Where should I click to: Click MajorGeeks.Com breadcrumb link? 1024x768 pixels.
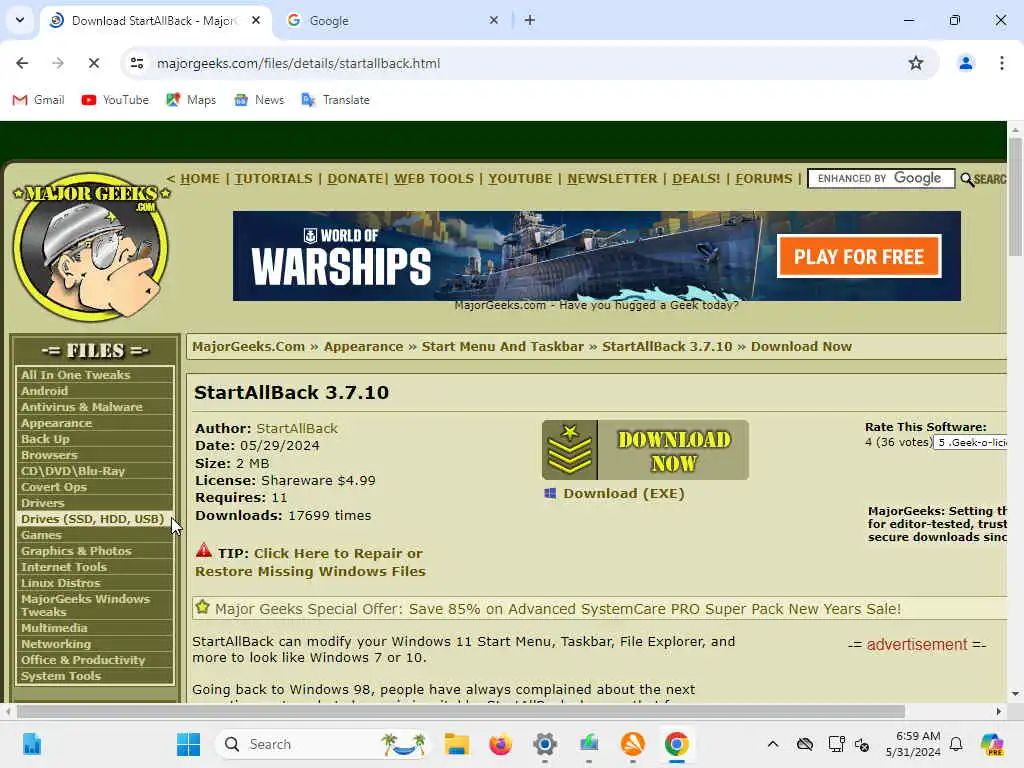point(248,347)
